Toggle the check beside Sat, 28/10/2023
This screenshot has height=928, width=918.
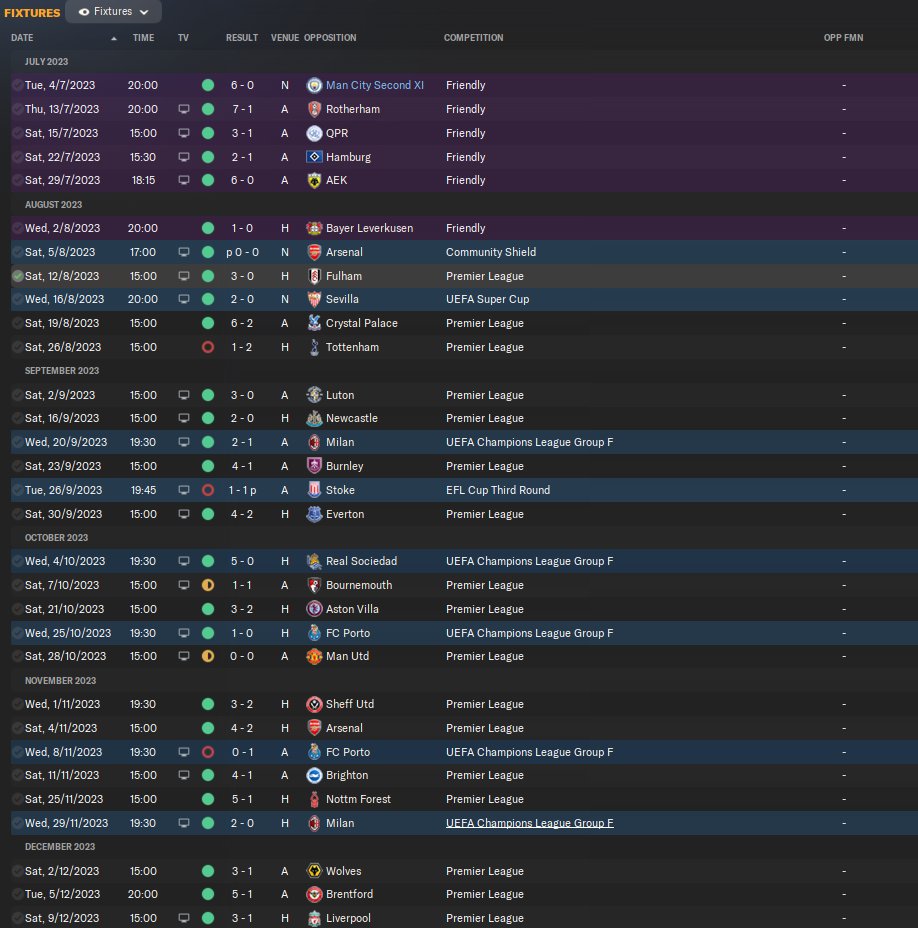[18, 656]
